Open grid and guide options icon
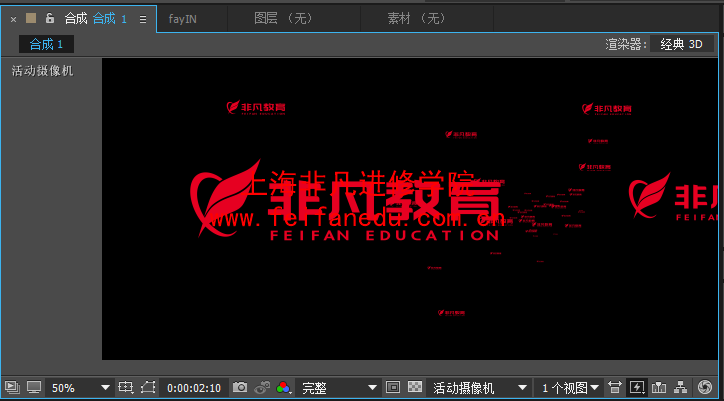The width and height of the screenshot is (724, 401). (126, 387)
